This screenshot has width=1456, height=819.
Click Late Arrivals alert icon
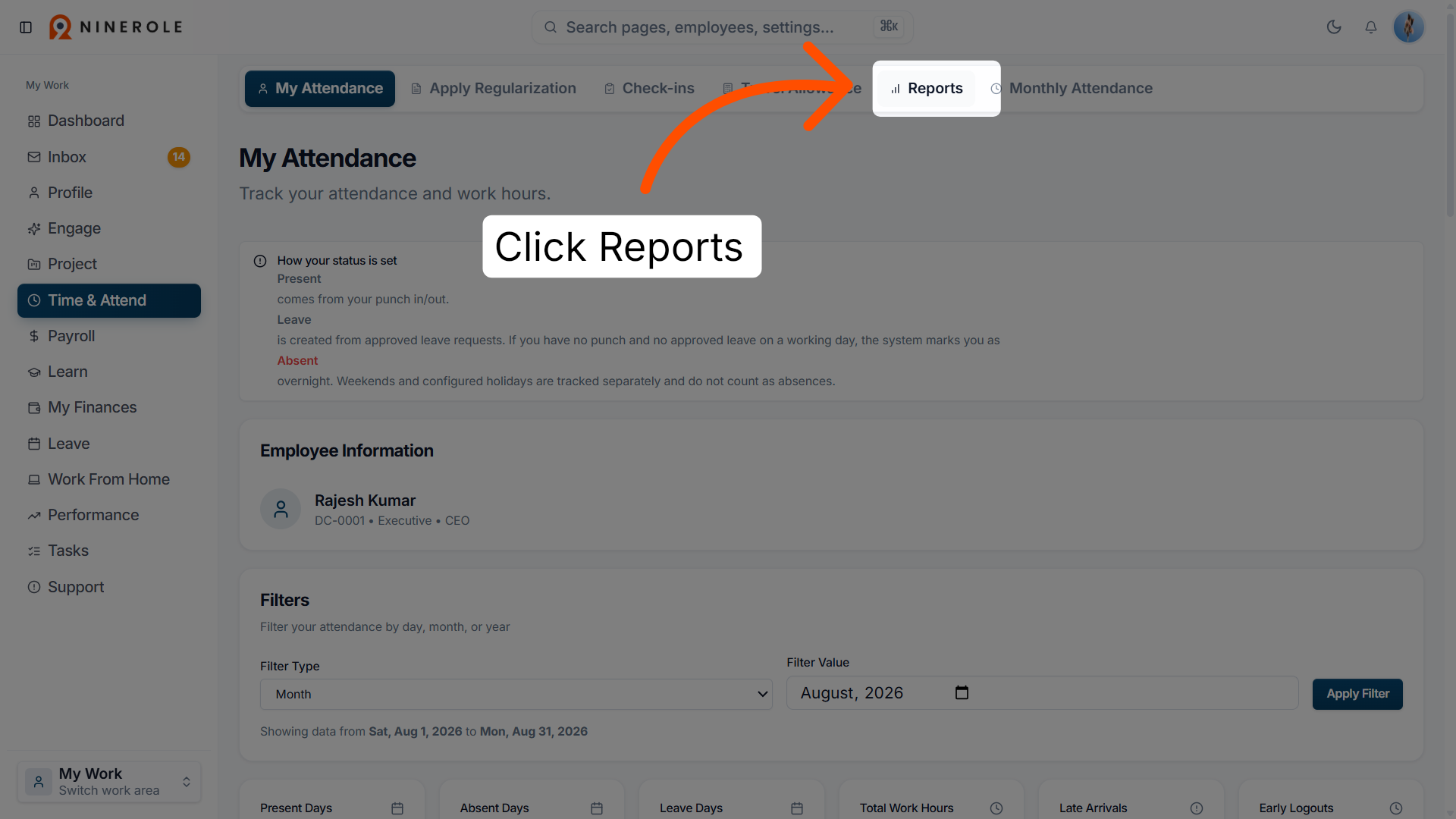point(1197,808)
